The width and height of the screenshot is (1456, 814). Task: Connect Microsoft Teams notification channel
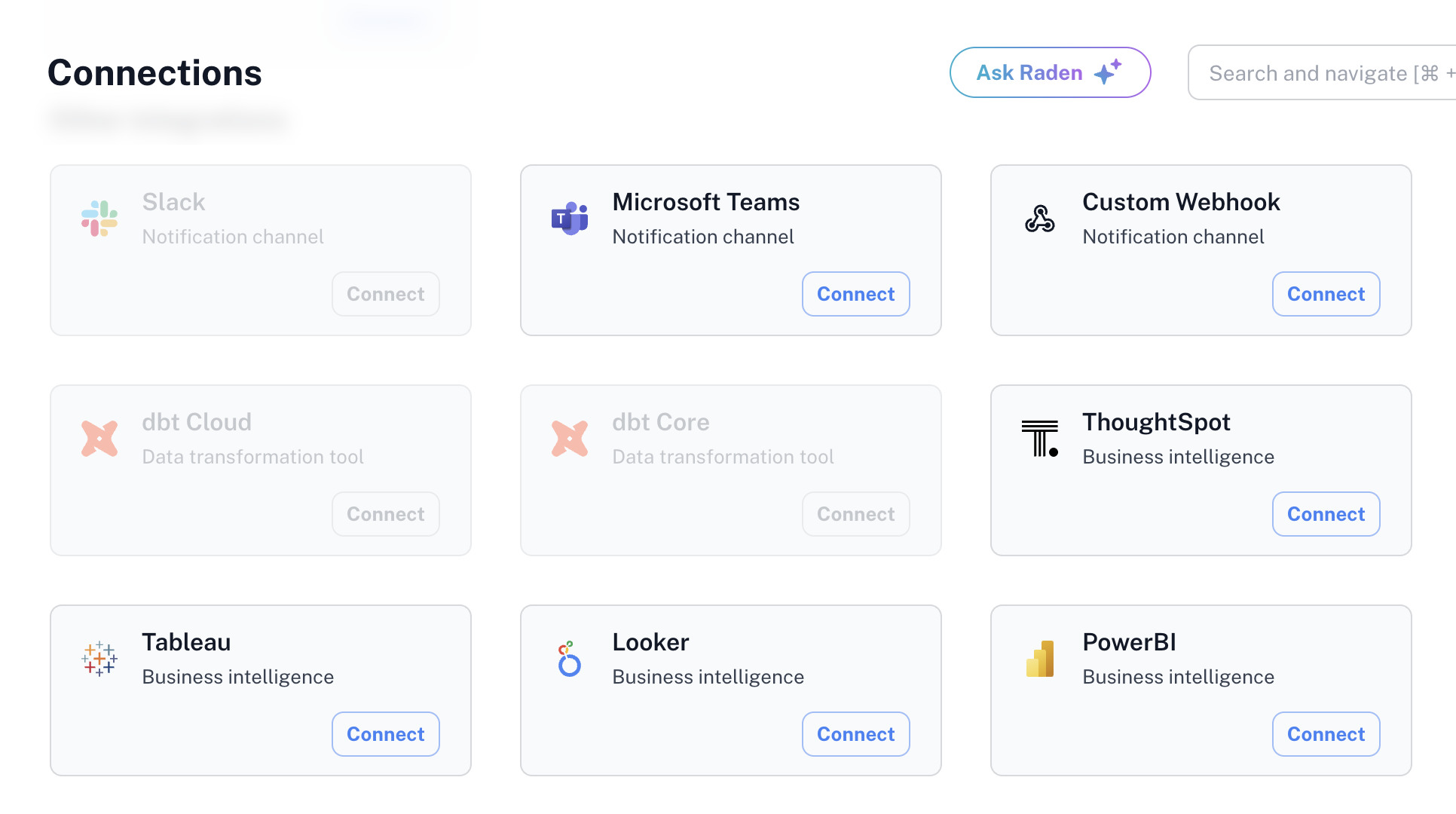[x=855, y=294]
